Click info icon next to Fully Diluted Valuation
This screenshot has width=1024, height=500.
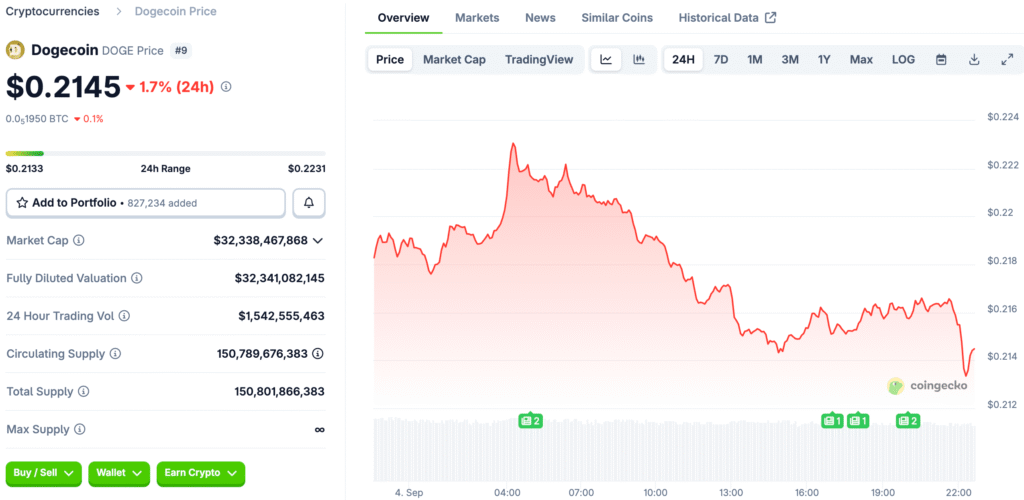pos(136,278)
